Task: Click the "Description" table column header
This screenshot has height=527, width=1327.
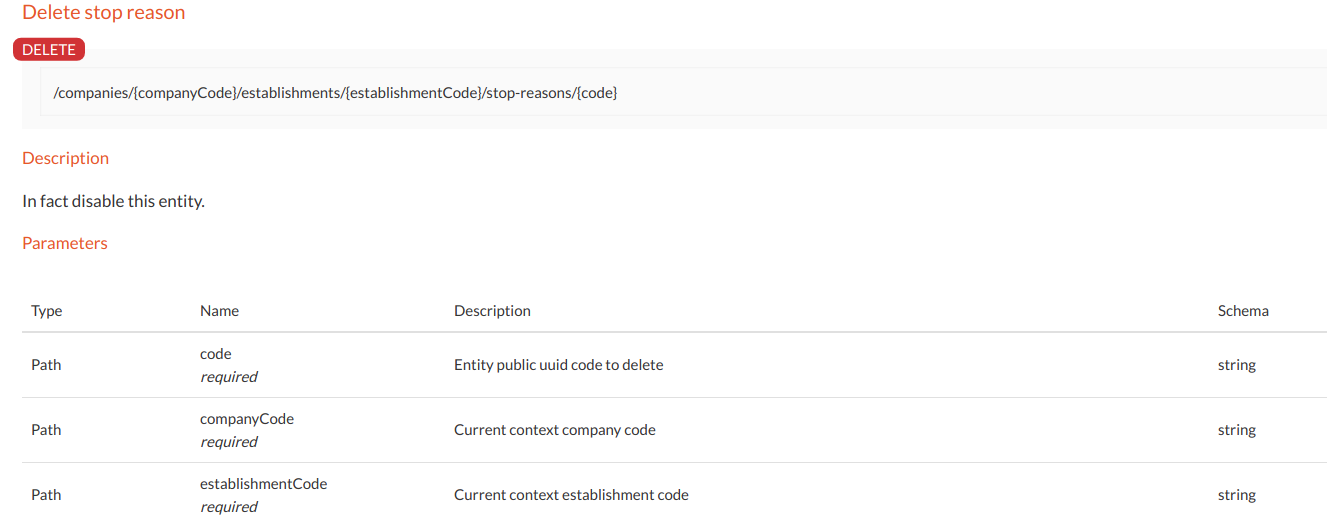Action: pos(492,311)
